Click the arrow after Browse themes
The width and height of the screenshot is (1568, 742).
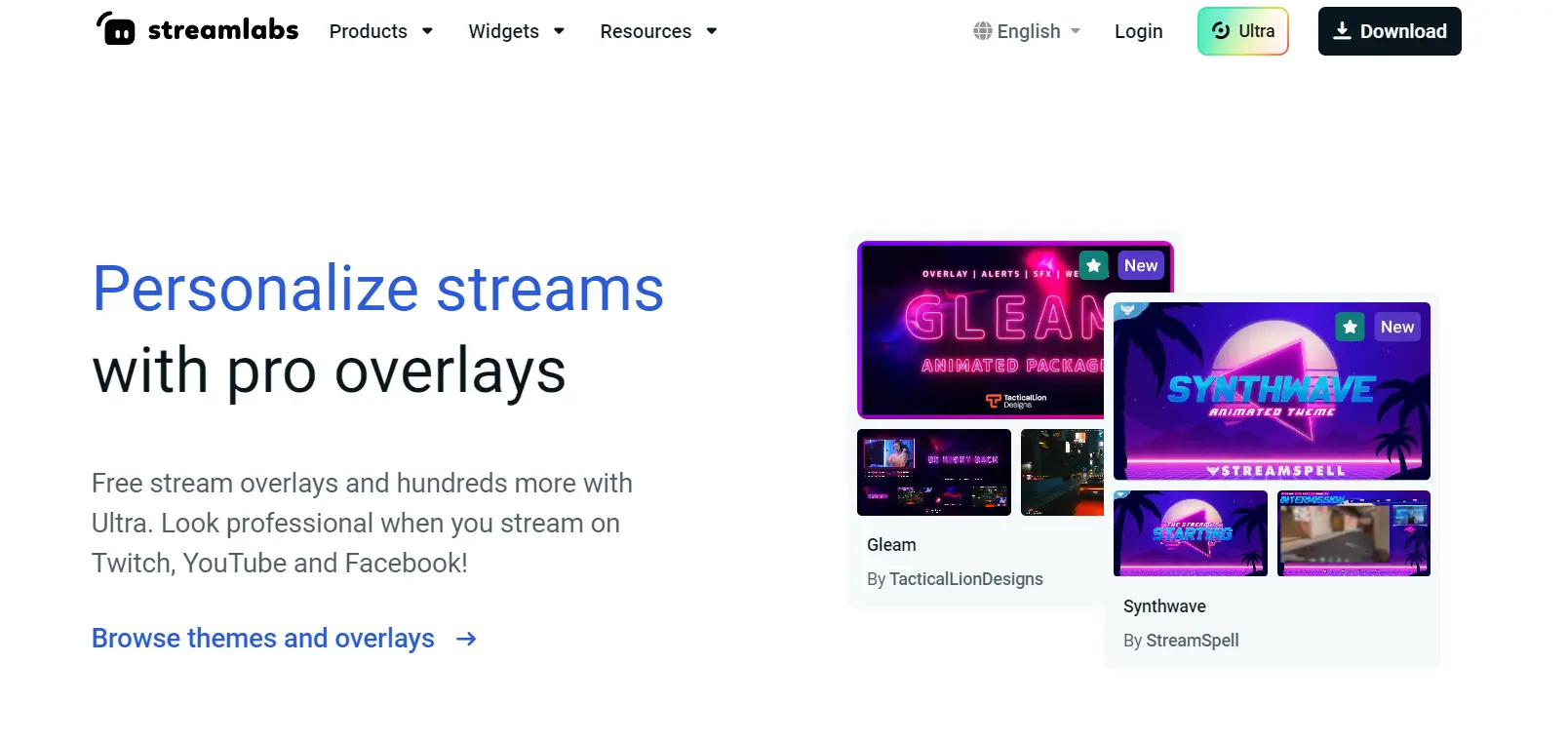(466, 639)
